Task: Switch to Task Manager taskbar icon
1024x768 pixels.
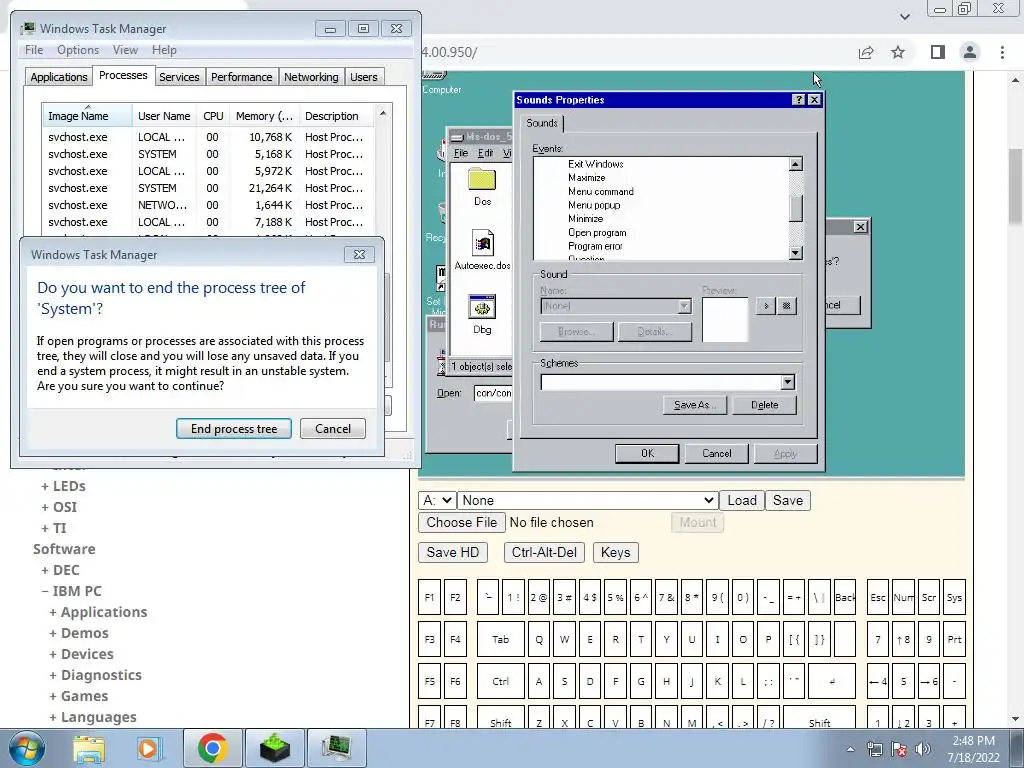Action: (337, 748)
